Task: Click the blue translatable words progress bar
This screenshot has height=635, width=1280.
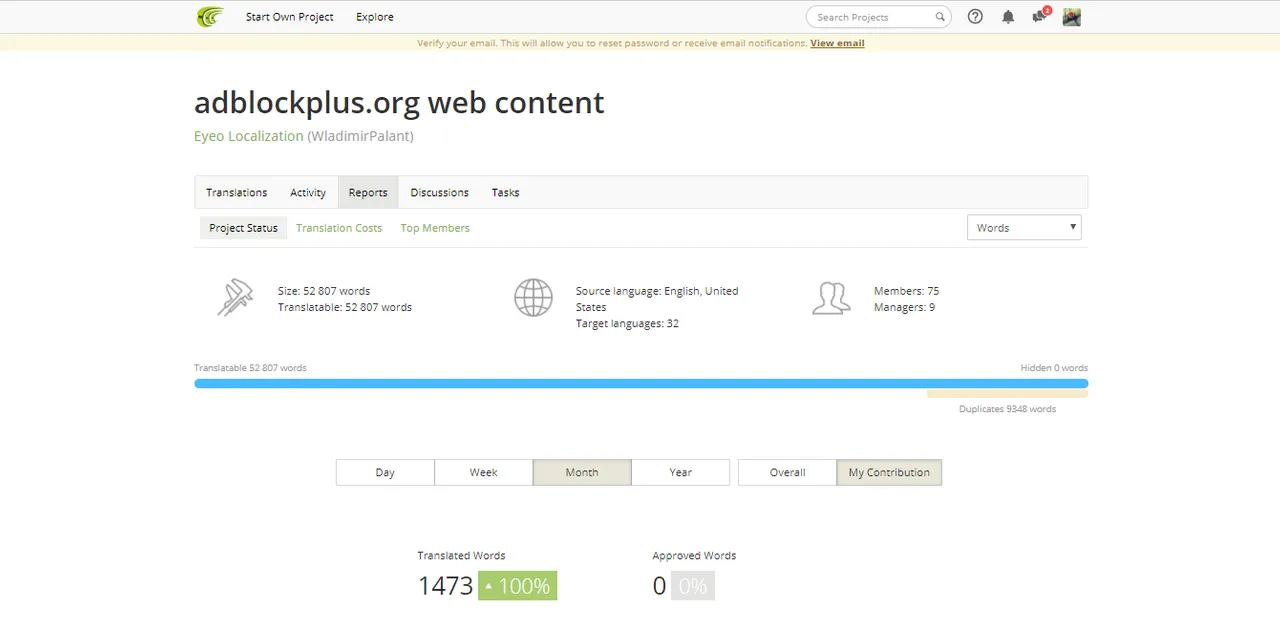Action: [x=641, y=383]
